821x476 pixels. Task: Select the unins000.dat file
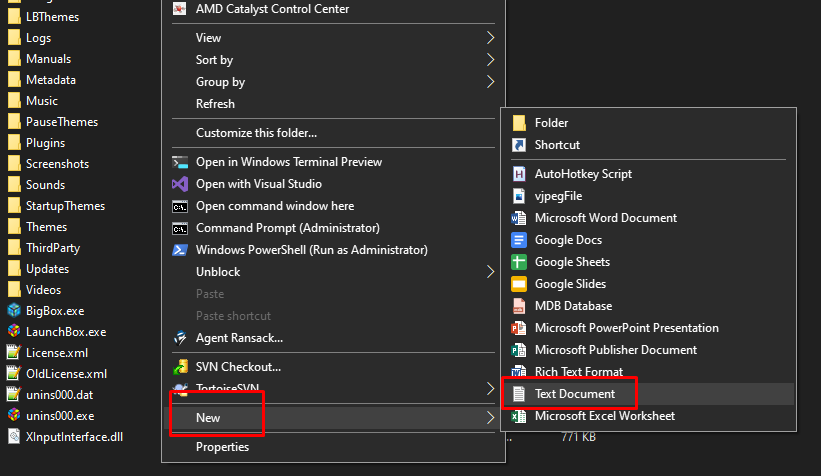(50, 394)
